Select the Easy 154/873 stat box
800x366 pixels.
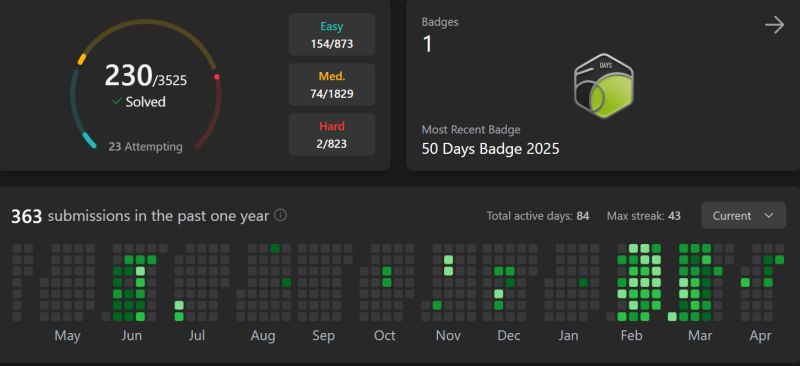(x=332, y=35)
